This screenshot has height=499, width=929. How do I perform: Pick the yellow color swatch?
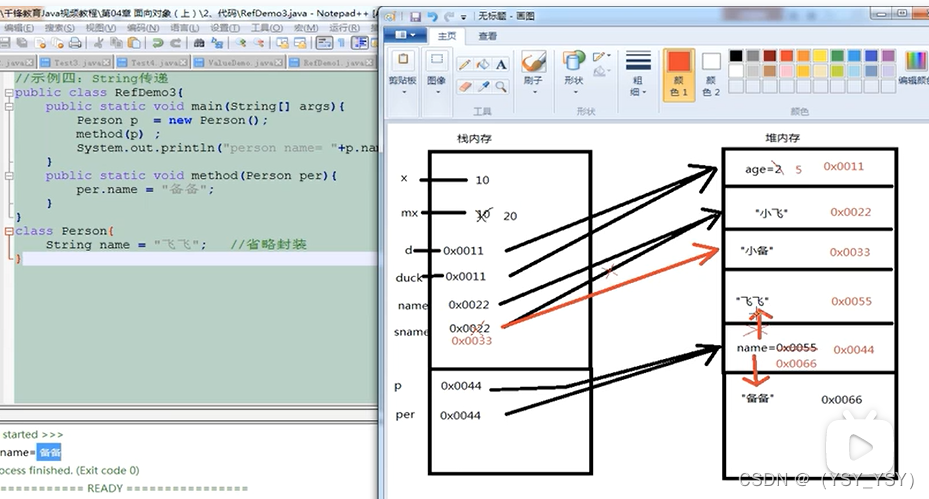(x=820, y=56)
